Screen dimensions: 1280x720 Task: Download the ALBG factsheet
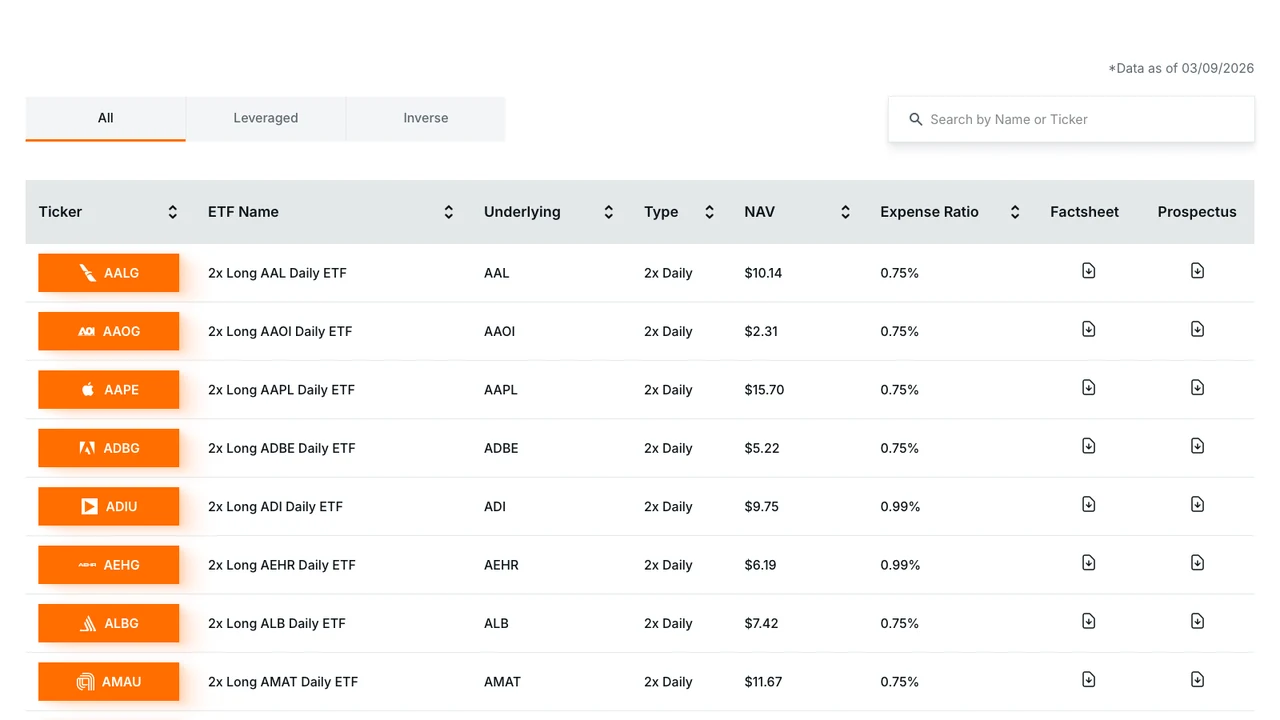tap(1088, 621)
